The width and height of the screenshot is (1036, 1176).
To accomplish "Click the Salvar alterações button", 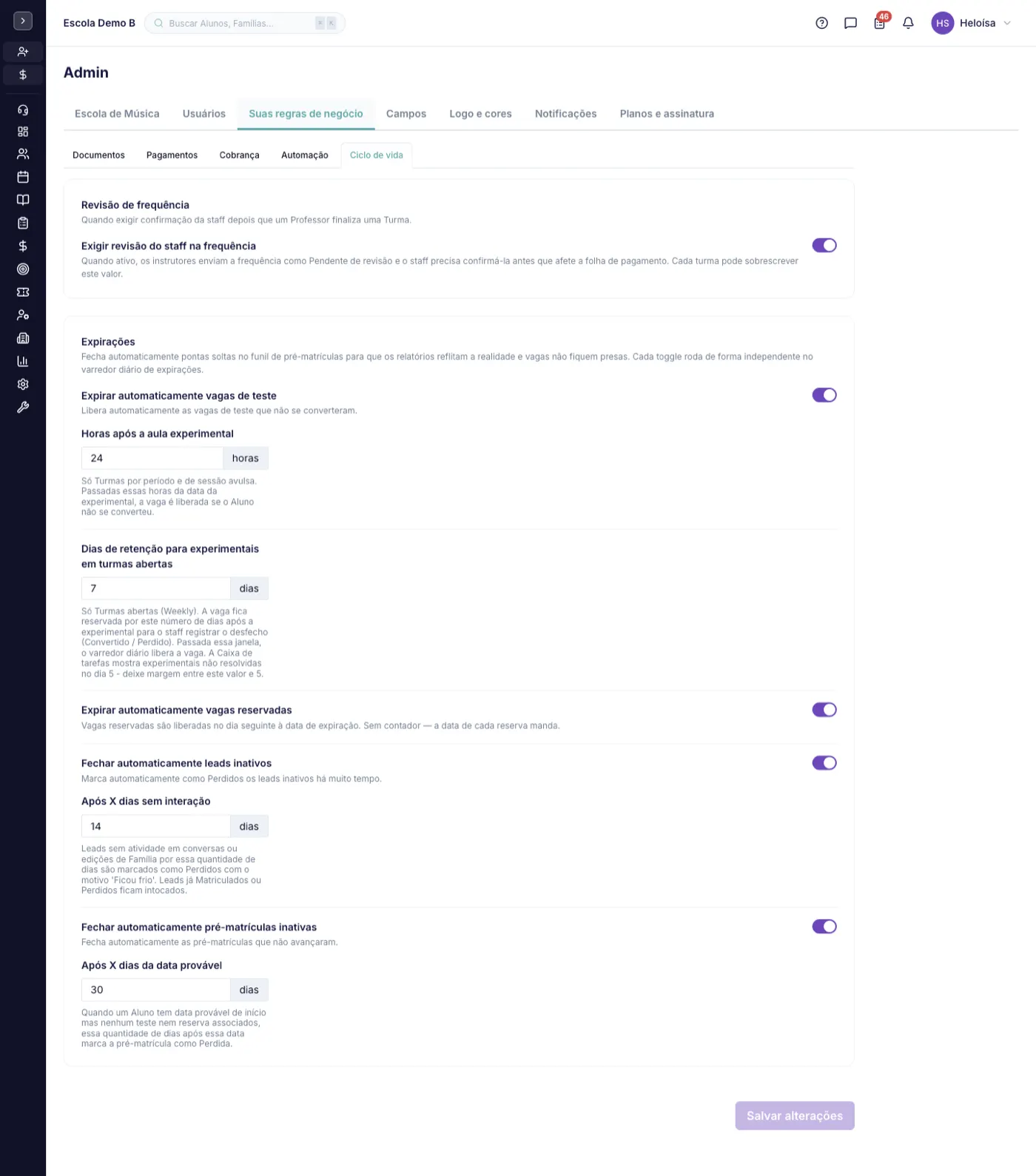I will pos(795,1116).
